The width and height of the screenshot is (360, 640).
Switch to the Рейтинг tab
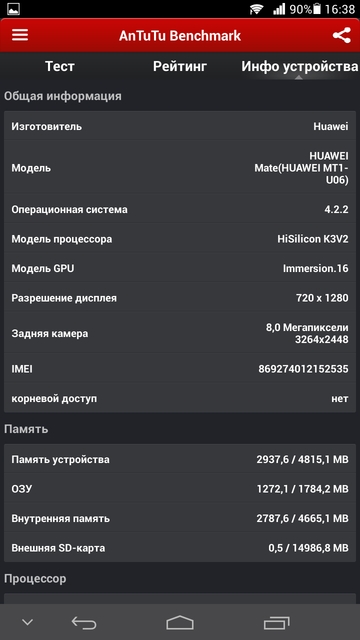pos(180,66)
